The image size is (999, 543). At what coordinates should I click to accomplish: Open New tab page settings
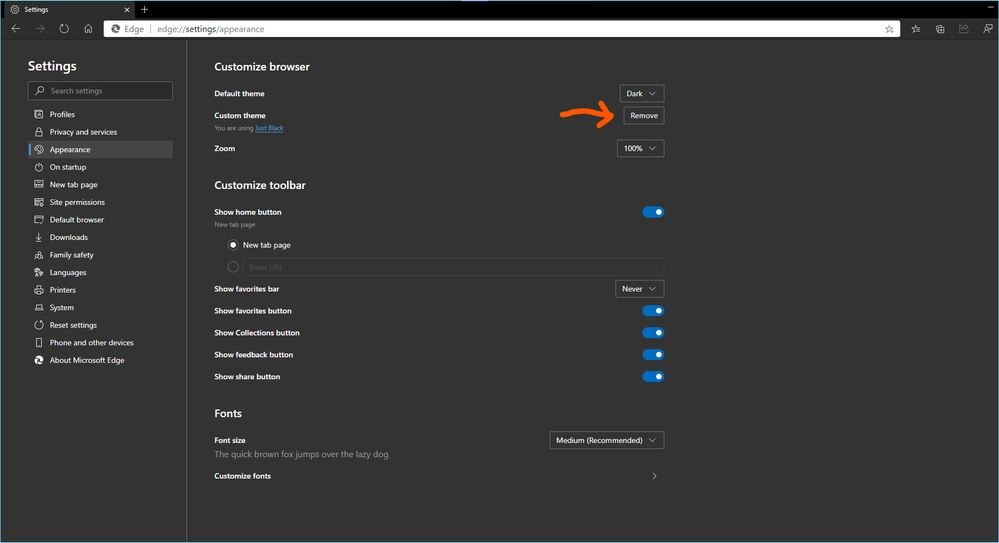[x=101, y=184]
